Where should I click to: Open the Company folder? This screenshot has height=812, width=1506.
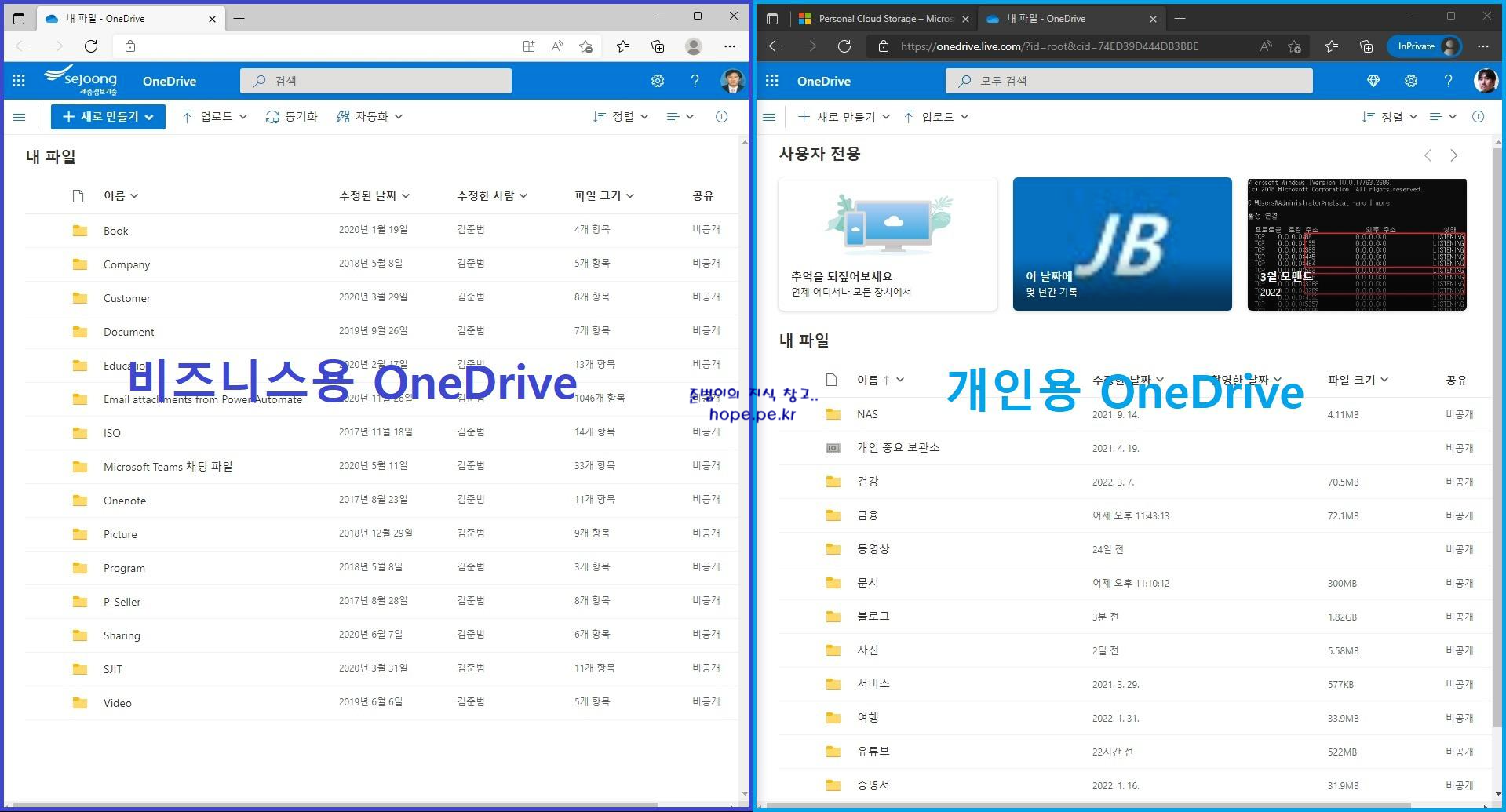pos(126,264)
